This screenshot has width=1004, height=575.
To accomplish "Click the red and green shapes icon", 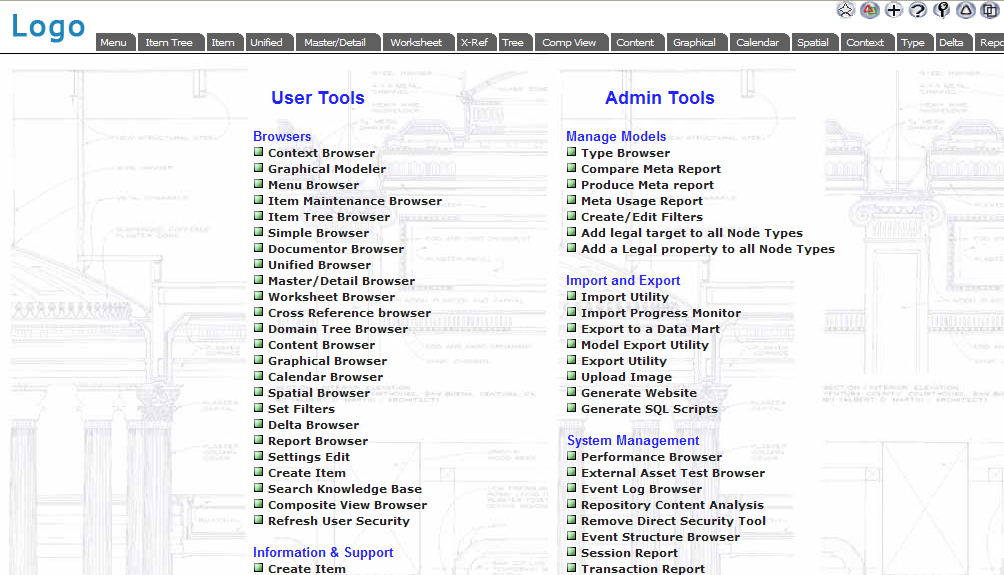I will click(870, 10).
